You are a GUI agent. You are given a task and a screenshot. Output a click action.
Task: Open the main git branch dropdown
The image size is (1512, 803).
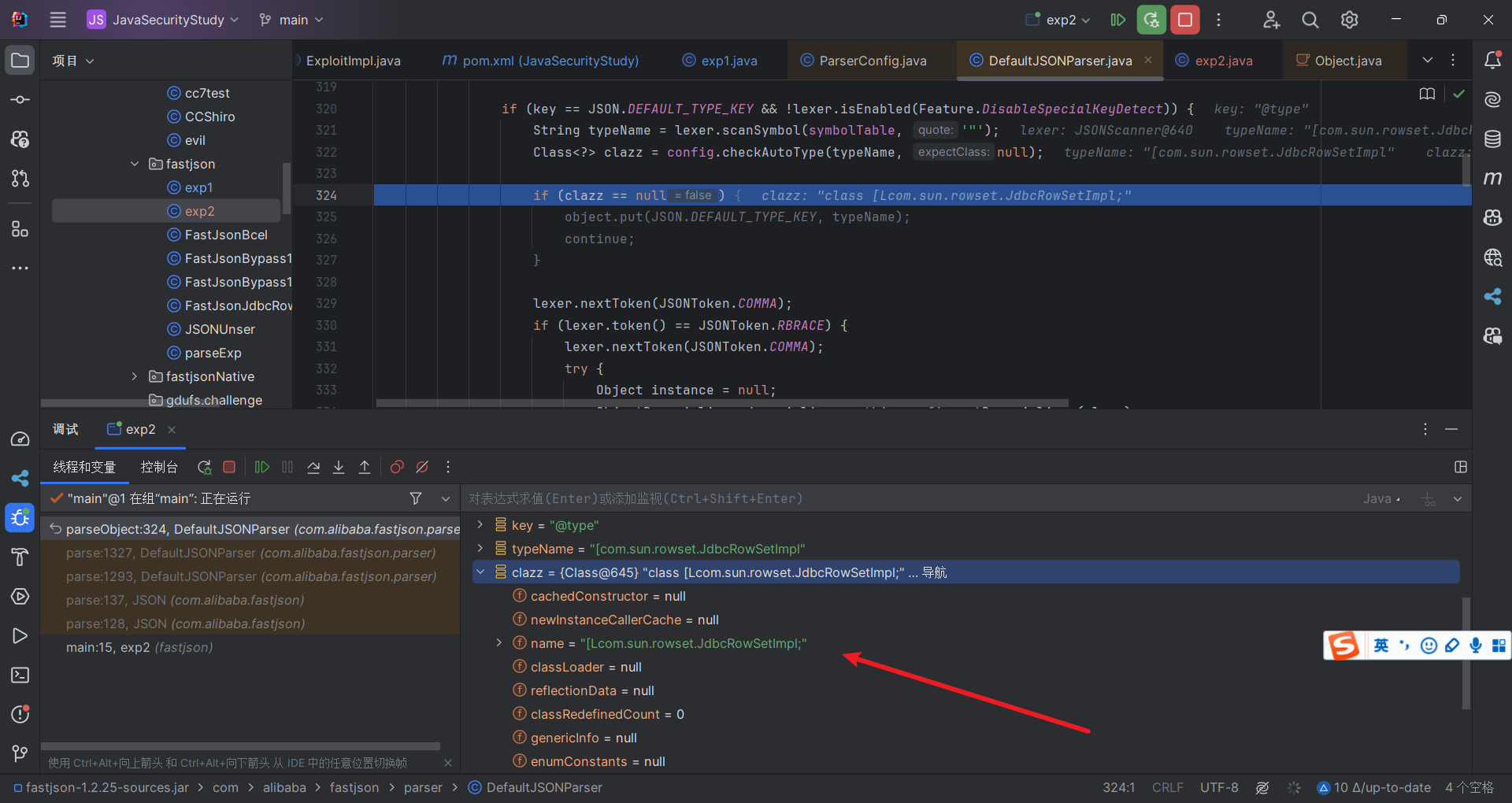291,20
